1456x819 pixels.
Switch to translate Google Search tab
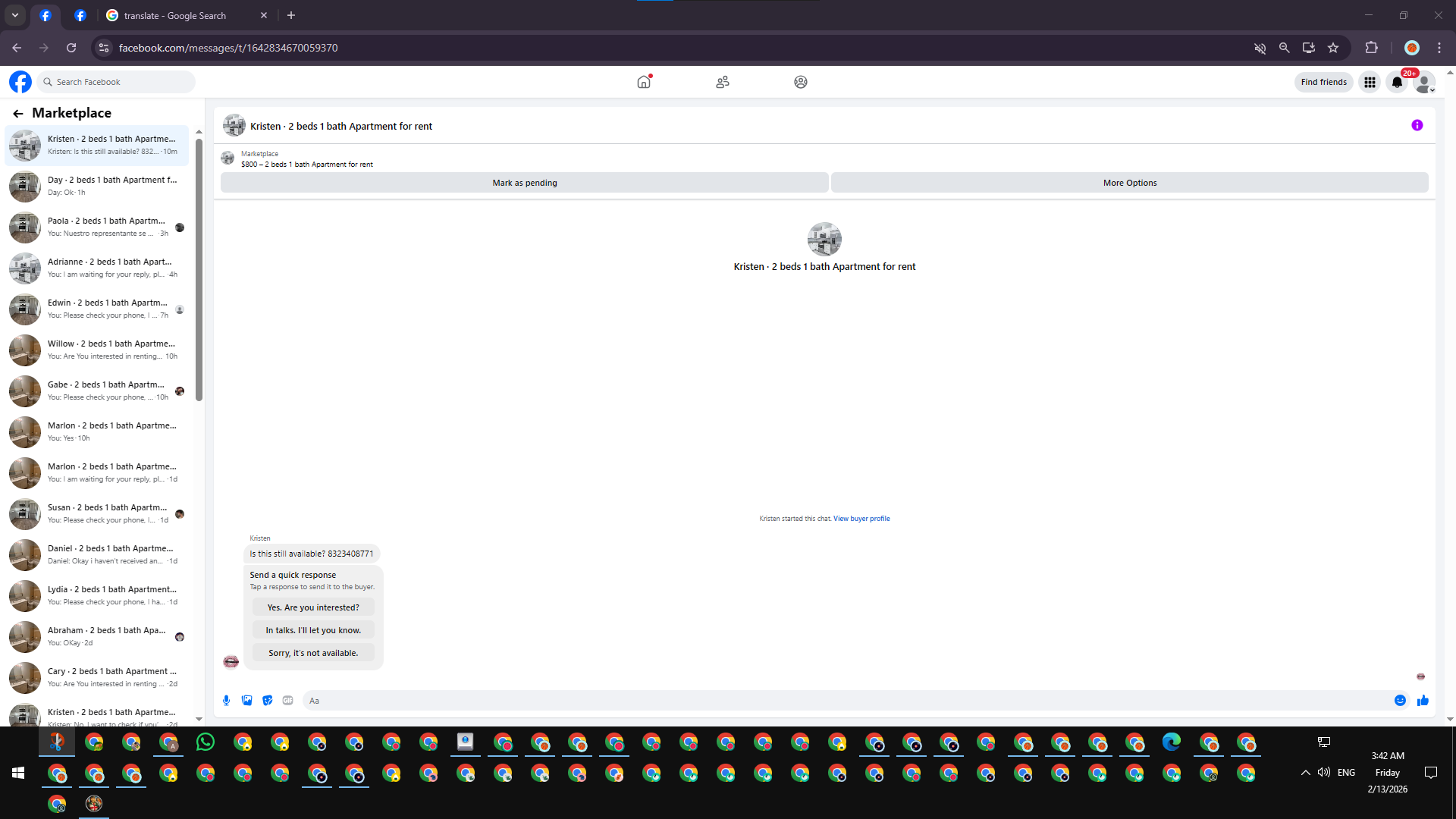pos(174,15)
